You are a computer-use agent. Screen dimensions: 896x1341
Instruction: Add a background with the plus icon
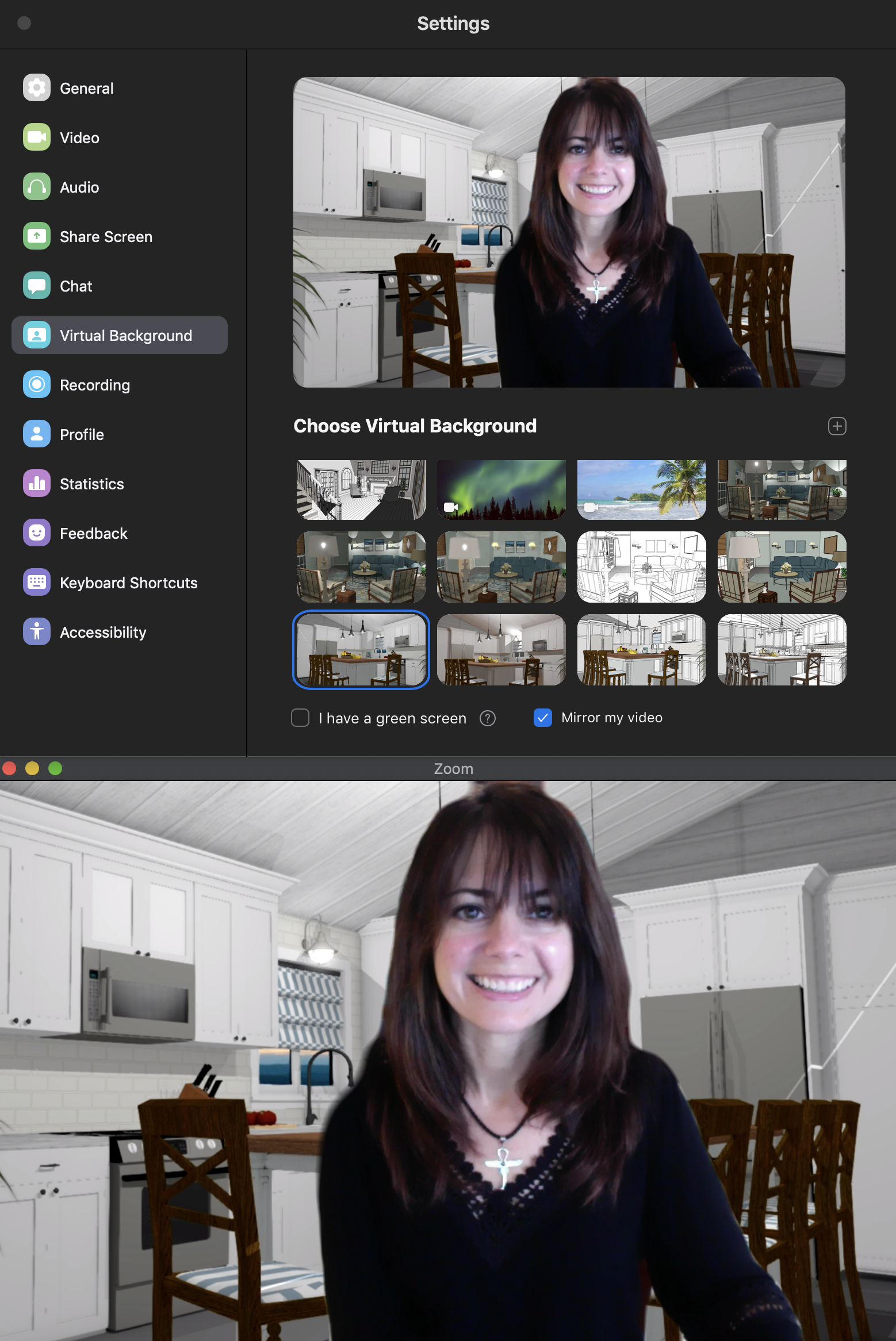click(x=837, y=426)
